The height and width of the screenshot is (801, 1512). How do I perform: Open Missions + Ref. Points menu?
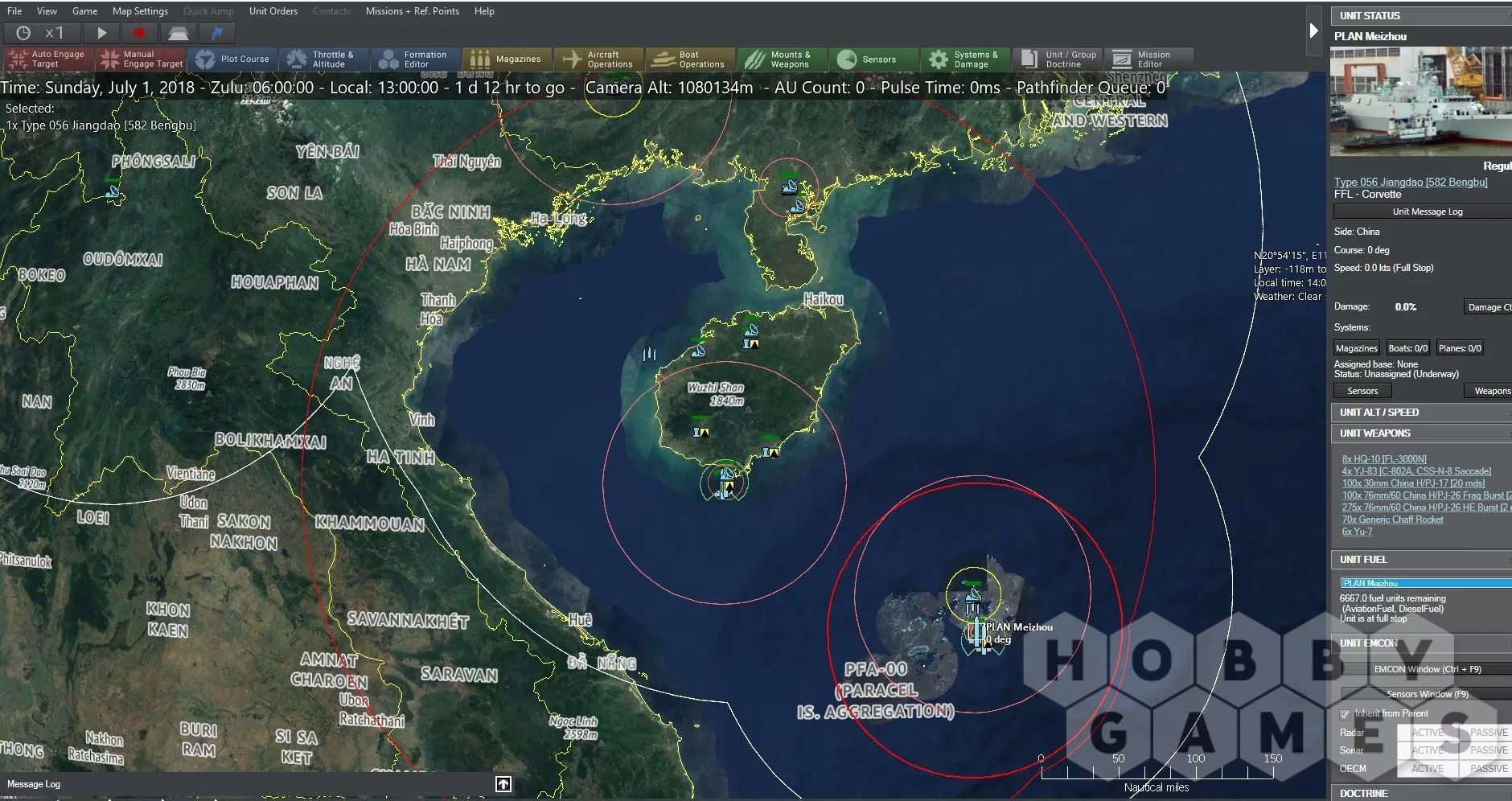click(x=413, y=11)
